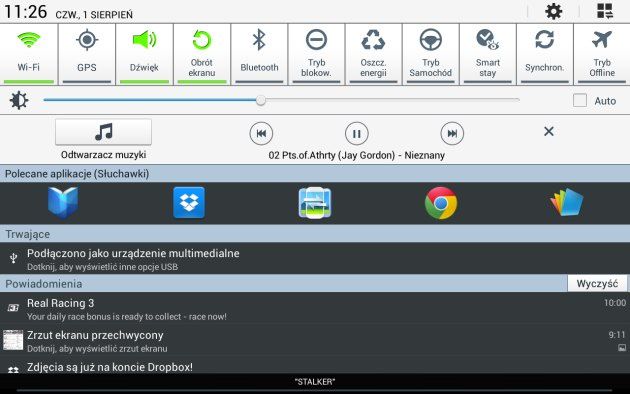630x394 pixels.
Task: Click song title 02 Pts.of.Athrty text
Action: pyautogui.click(x=357, y=155)
